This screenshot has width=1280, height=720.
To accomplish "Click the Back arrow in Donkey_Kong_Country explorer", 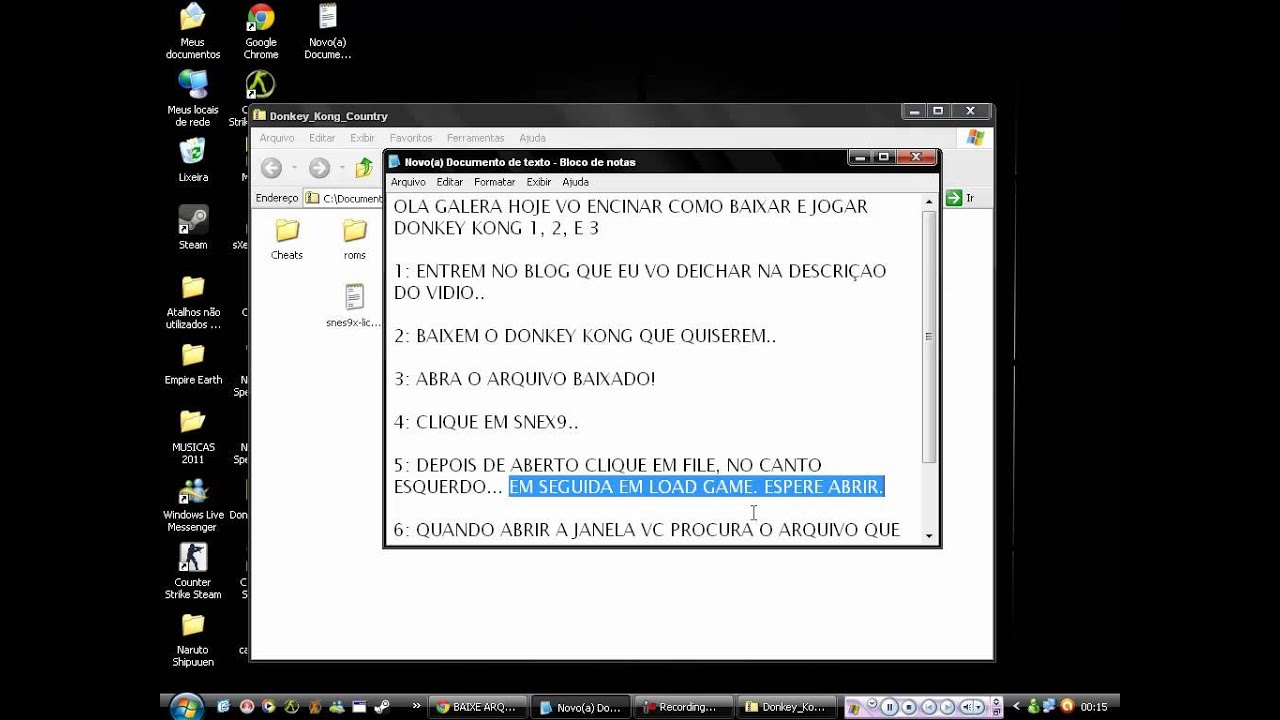I will pyautogui.click(x=271, y=168).
